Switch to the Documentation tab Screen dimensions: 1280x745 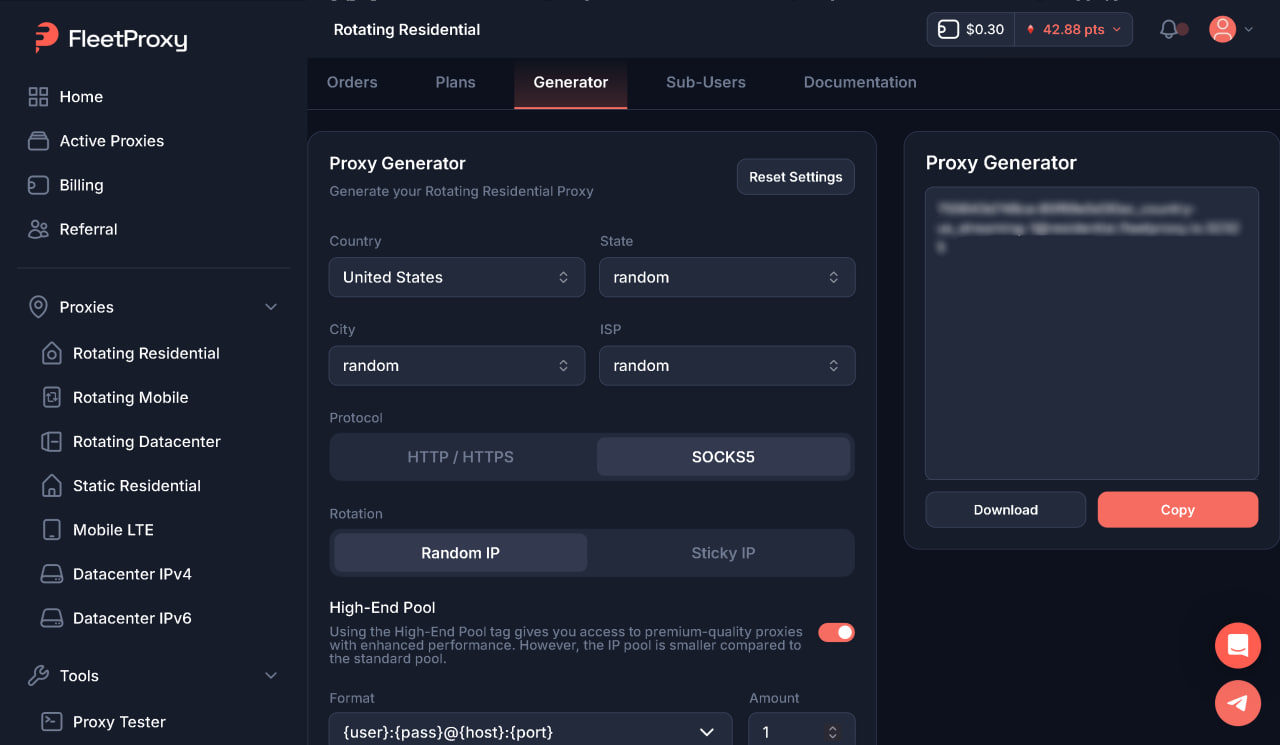tap(860, 83)
